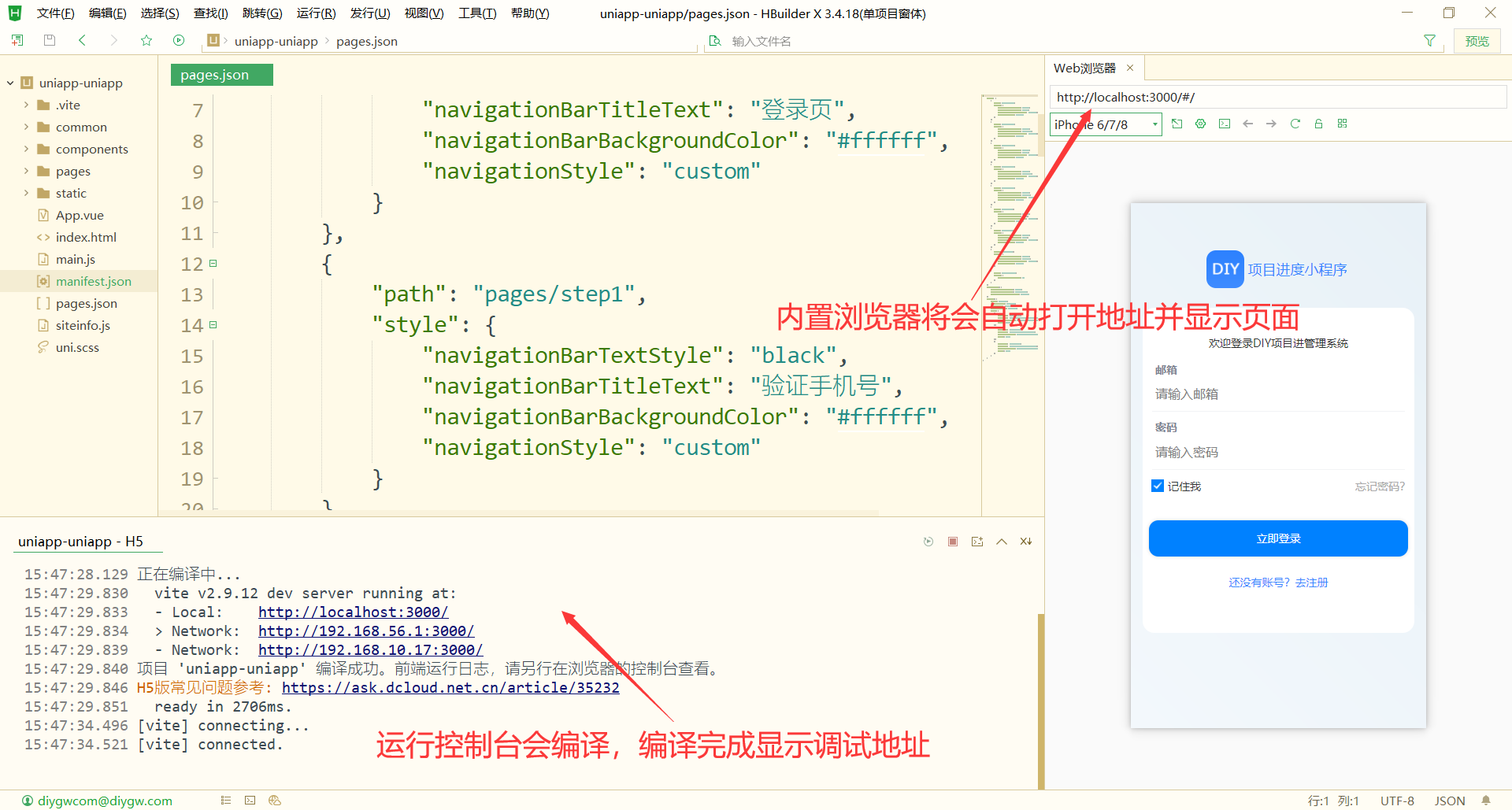
Task: Open the http://192.168.56.1:3000/ link
Action: (x=366, y=631)
